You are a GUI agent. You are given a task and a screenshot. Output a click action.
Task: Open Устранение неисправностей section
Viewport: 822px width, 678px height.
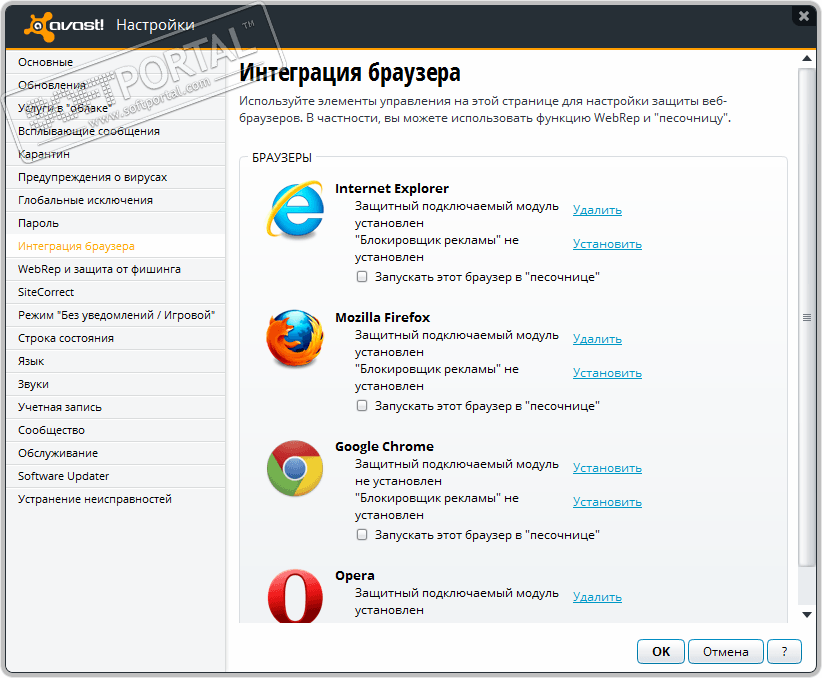(x=116, y=499)
